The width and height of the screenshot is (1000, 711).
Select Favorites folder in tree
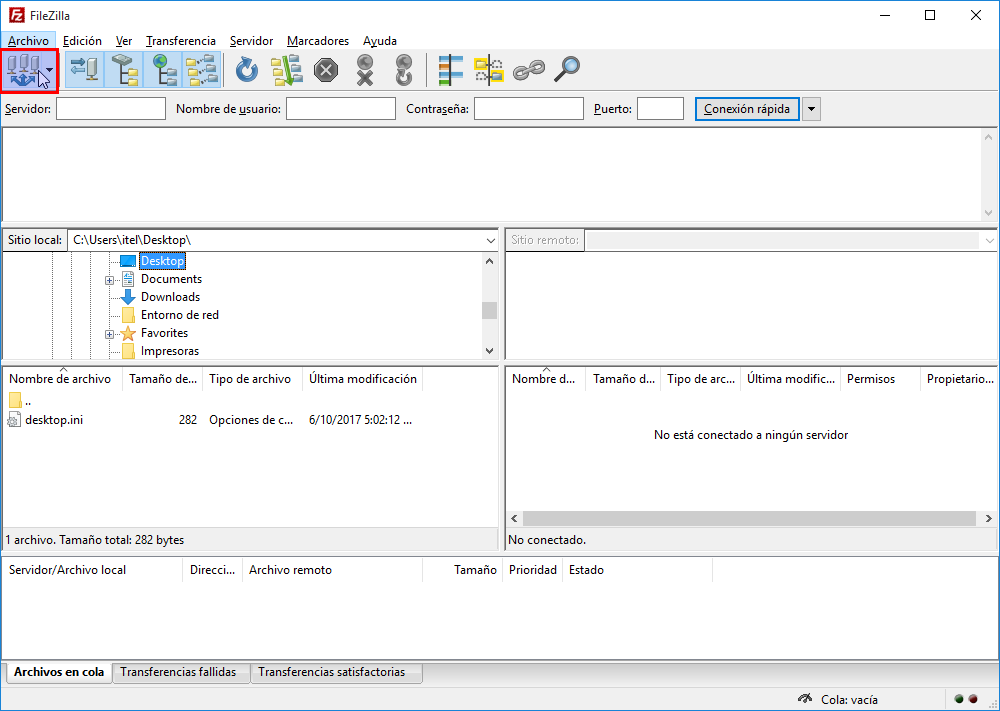(x=164, y=333)
